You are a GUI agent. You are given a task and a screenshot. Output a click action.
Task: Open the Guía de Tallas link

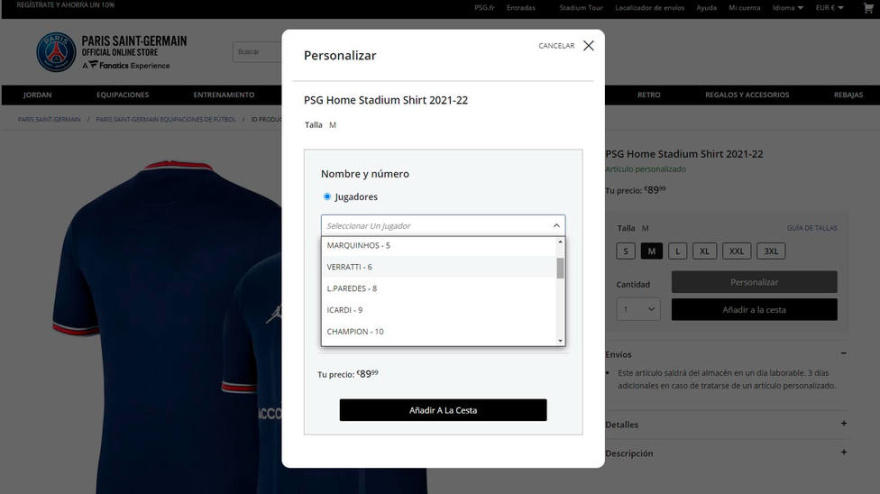coord(812,228)
